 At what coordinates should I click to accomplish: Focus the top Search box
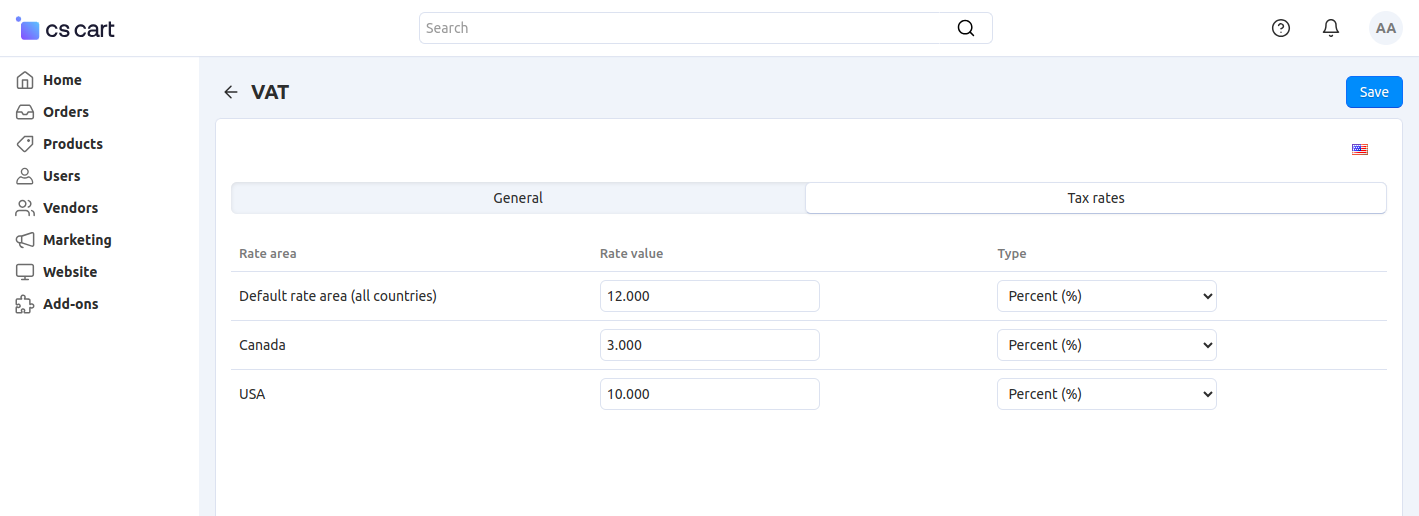pyautogui.click(x=706, y=28)
